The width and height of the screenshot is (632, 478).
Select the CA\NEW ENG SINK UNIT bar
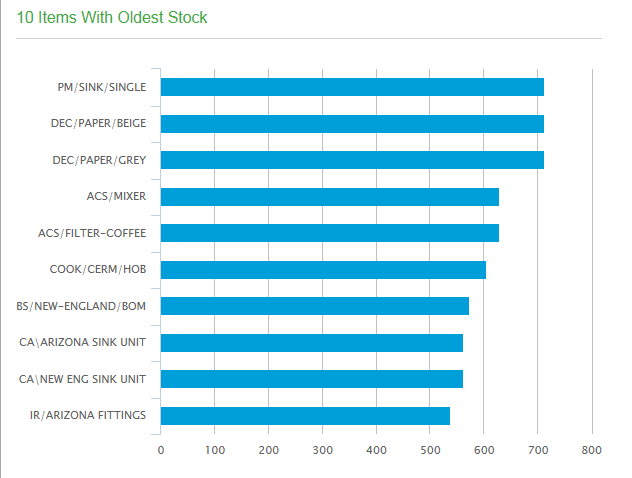pyautogui.click(x=312, y=379)
